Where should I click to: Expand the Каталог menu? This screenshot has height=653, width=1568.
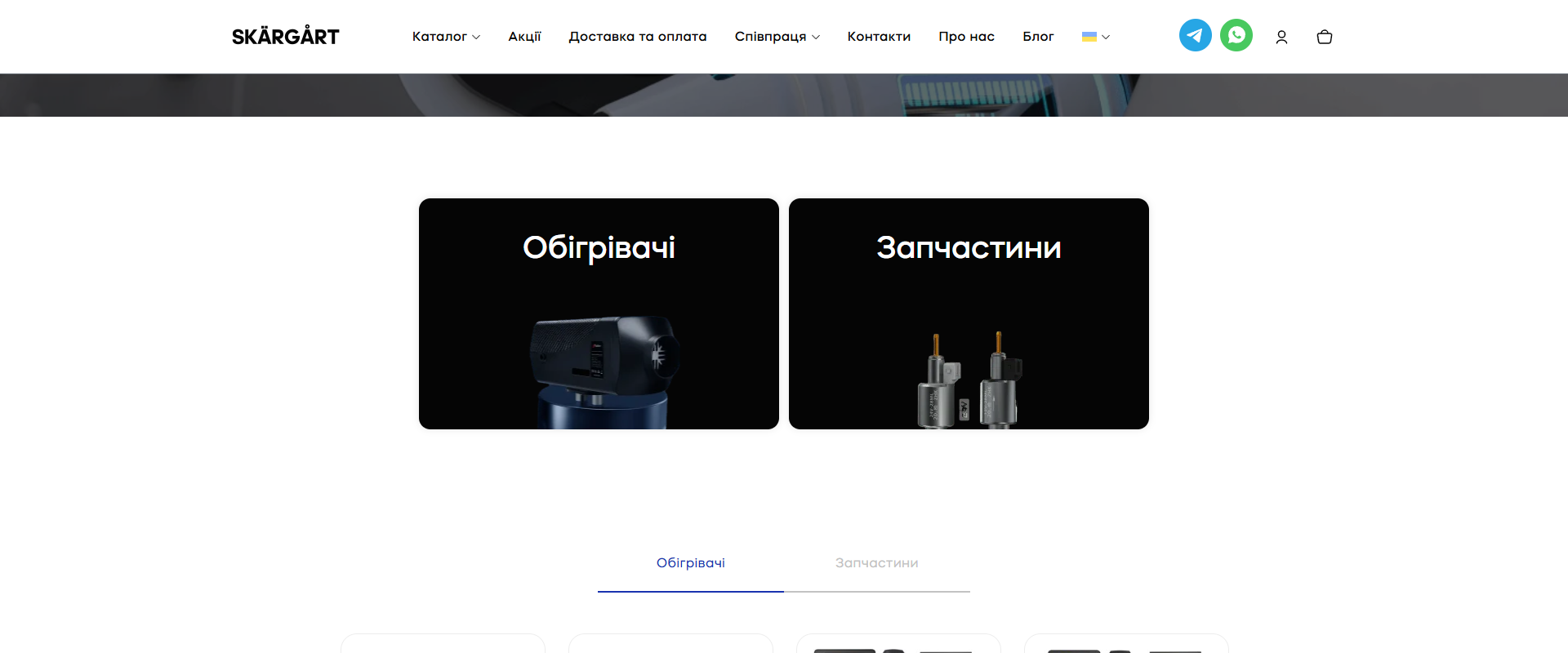[x=446, y=37]
